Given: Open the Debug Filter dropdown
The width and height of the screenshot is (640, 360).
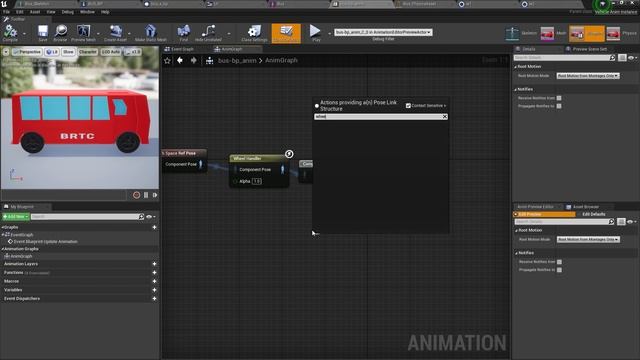Looking at the screenshot, I should [383, 32].
